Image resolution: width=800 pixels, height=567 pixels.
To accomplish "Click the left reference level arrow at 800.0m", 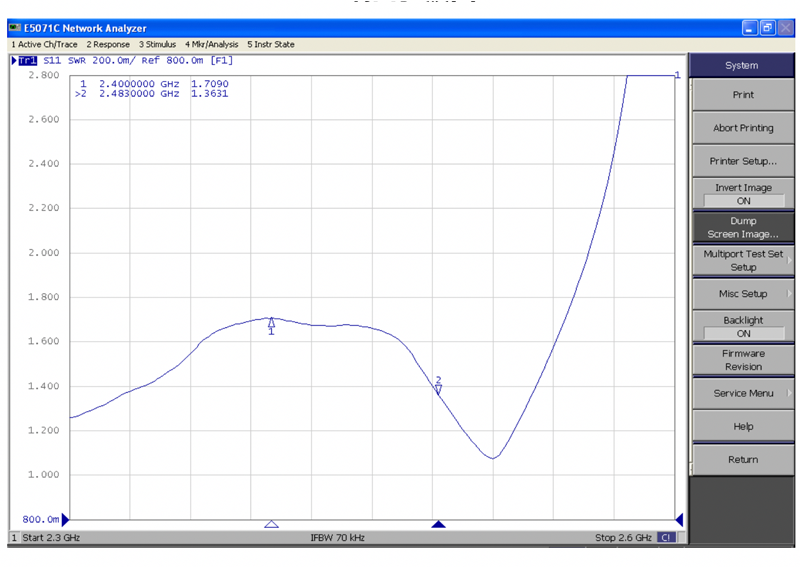I will click(x=66, y=519).
